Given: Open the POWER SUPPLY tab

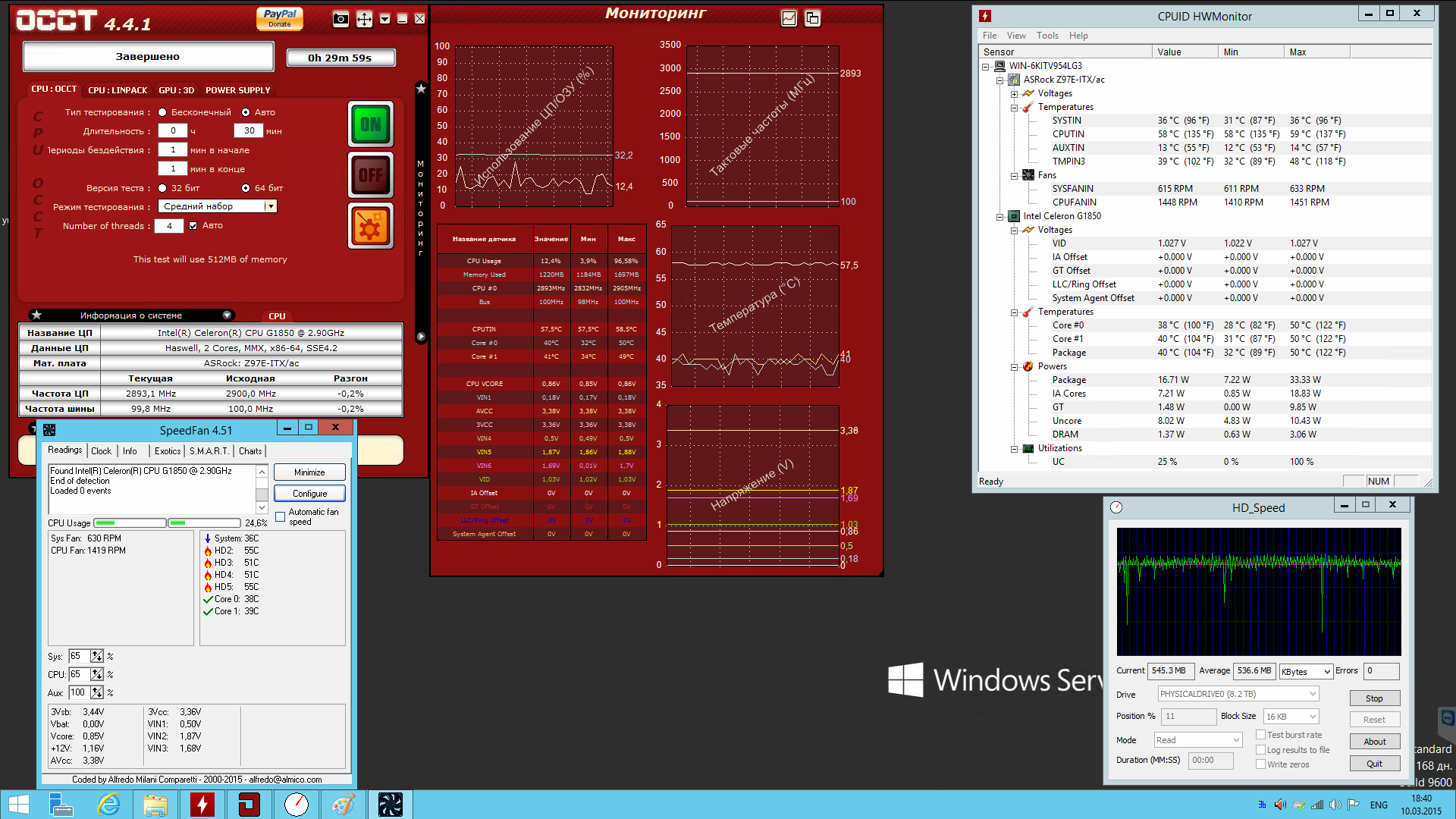Looking at the screenshot, I should pos(238,90).
